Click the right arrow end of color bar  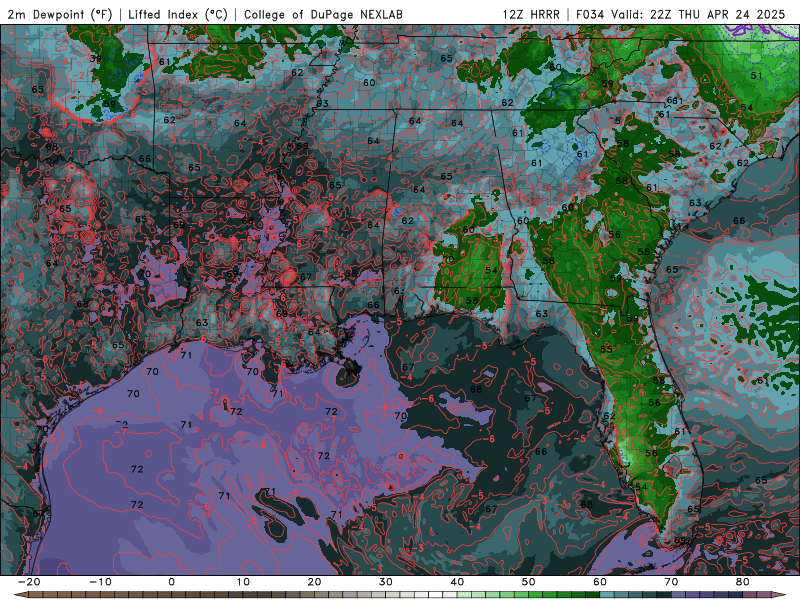tap(779, 595)
